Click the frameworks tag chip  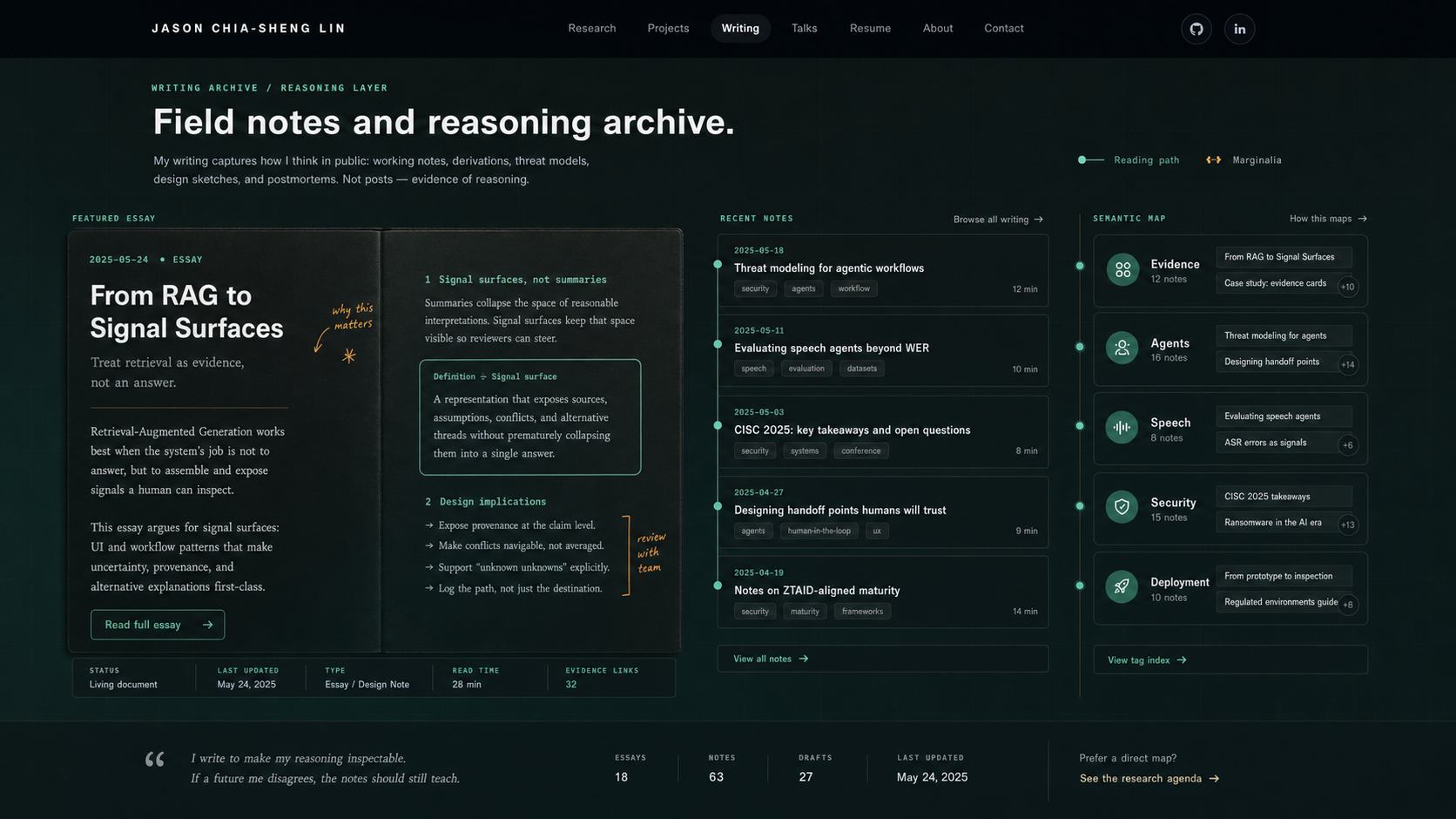[863, 612]
